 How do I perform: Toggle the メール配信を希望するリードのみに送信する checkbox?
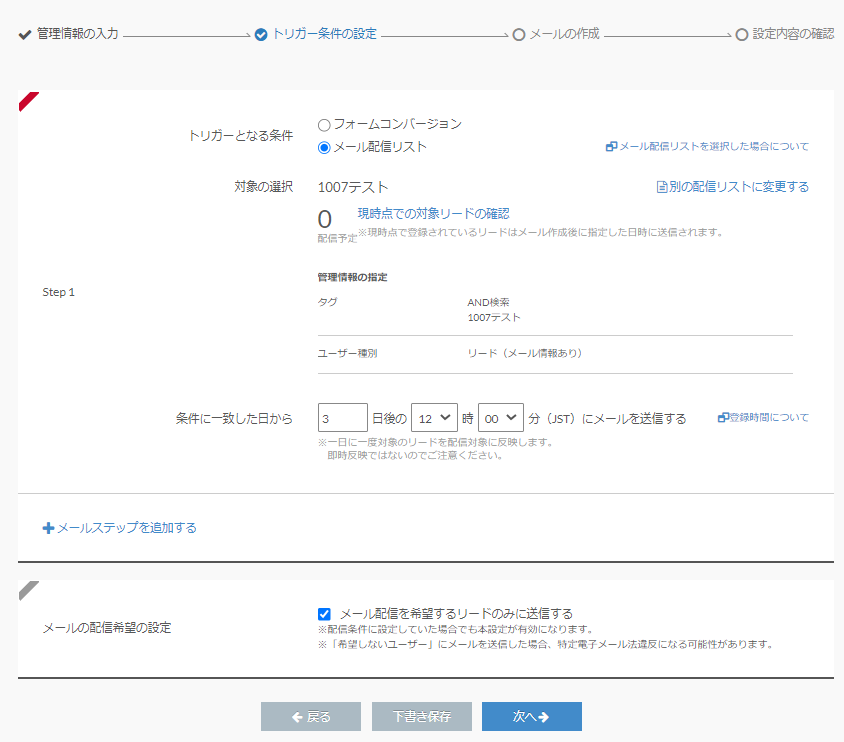(x=324, y=614)
